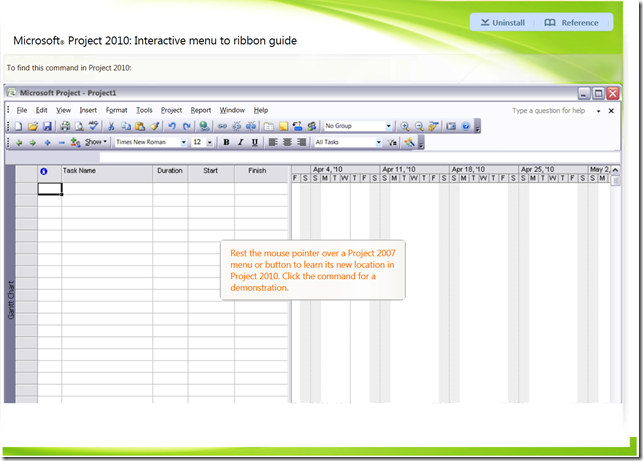Click the green Indent arrow icon
The height and width of the screenshot is (461, 643).
click(32, 143)
